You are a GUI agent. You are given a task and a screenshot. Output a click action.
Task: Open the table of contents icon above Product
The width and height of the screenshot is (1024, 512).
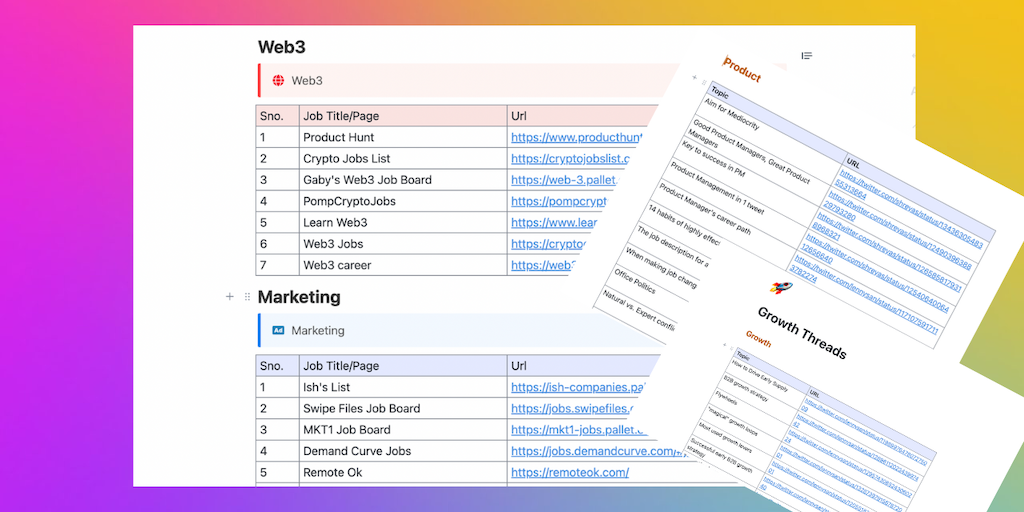tap(807, 56)
